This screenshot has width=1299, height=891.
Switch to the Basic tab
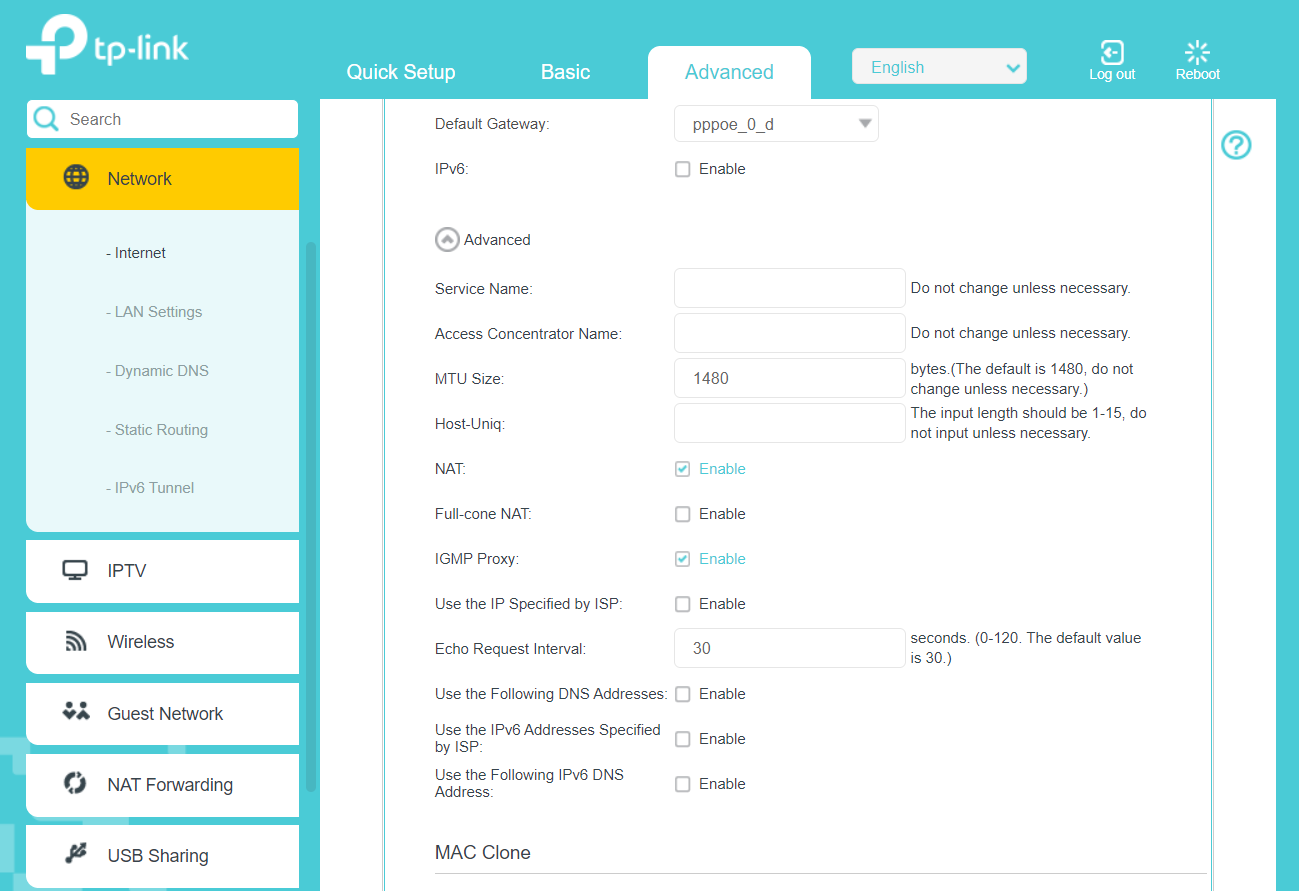pyautogui.click(x=565, y=71)
